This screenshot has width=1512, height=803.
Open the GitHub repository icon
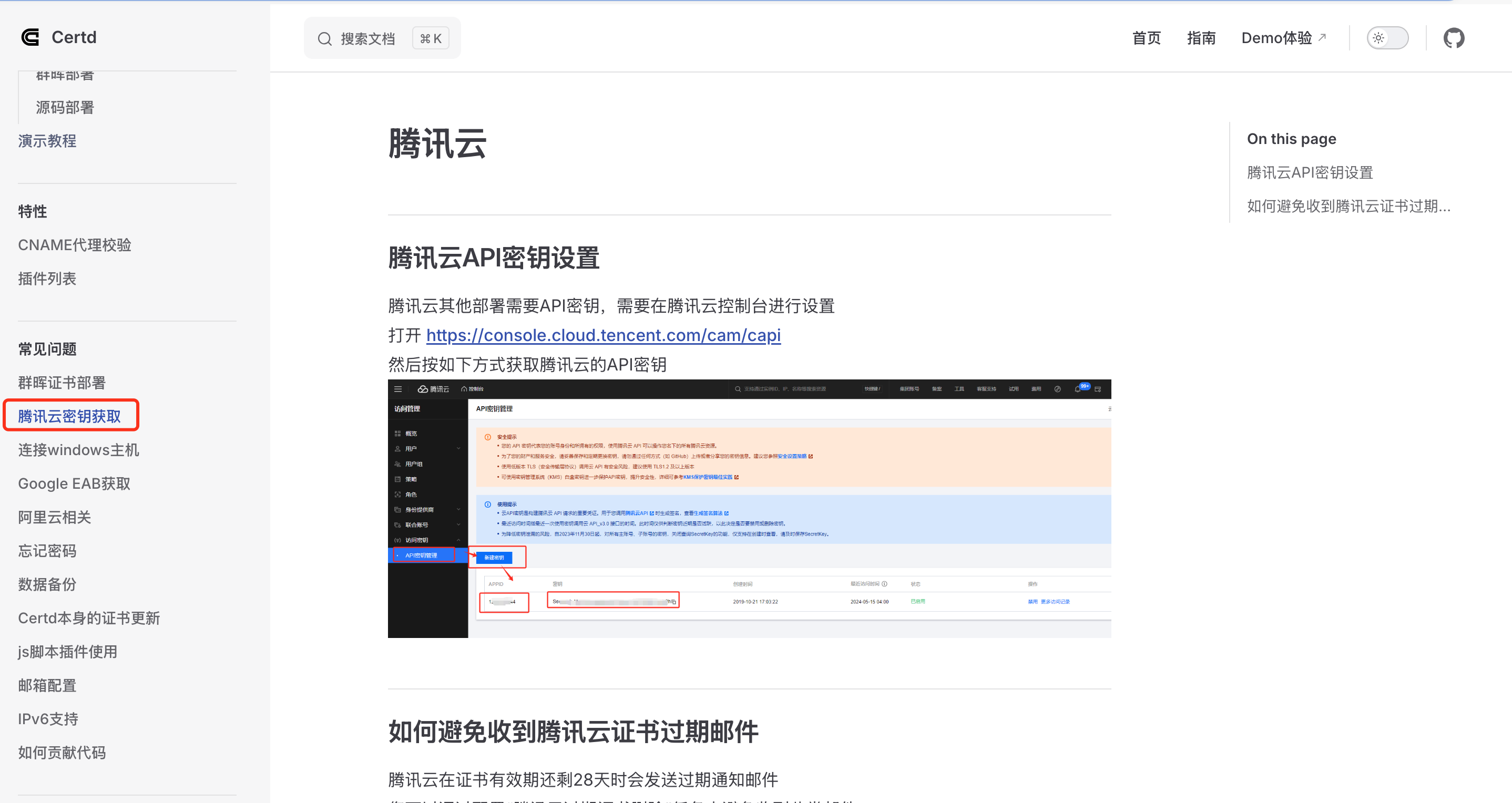tap(1453, 38)
